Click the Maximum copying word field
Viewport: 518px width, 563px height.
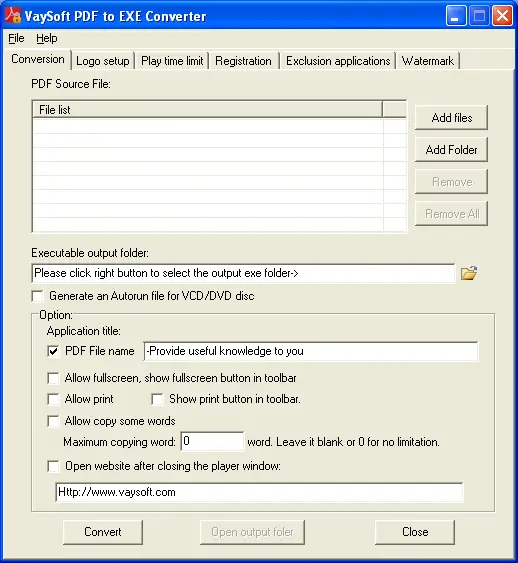[x=212, y=441]
